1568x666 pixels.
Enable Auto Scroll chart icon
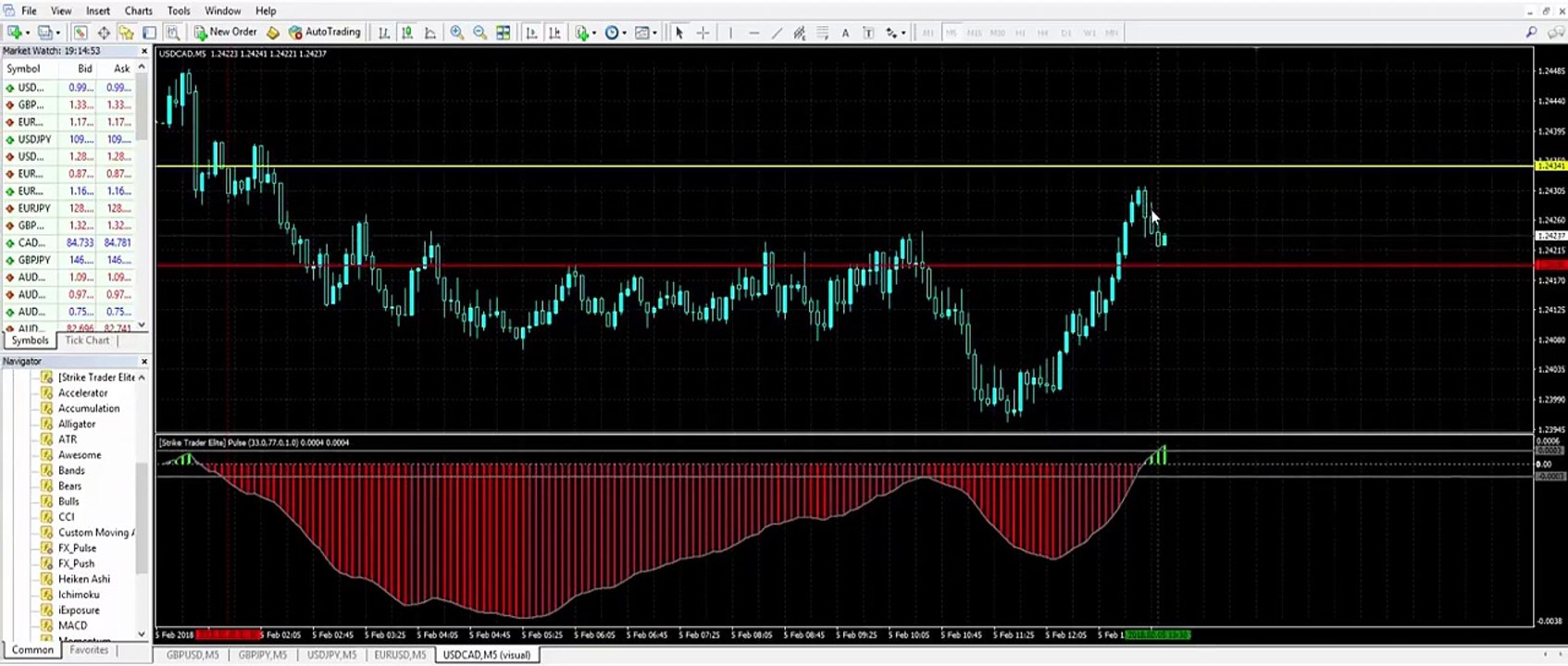pyautogui.click(x=531, y=32)
